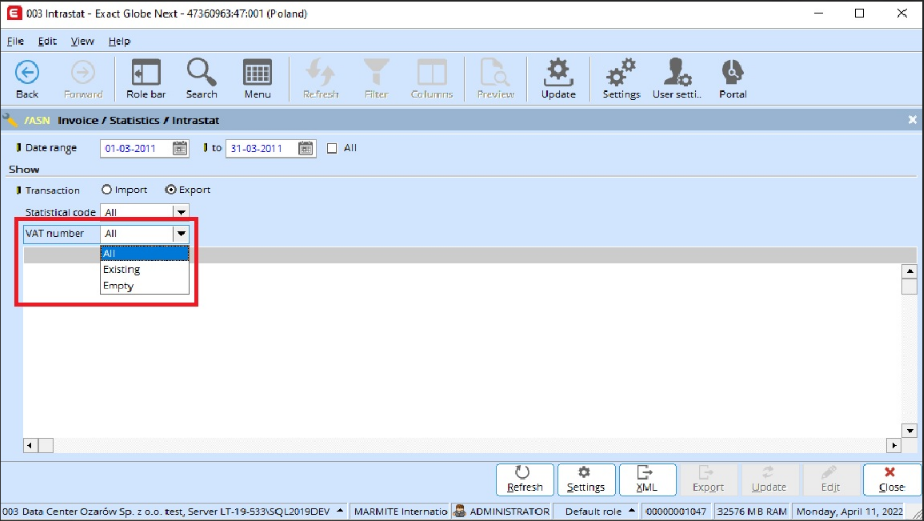Click the bottom Export button
The width and height of the screenshot is (924, 521).
pyautogui.click(x=708, y=479)
